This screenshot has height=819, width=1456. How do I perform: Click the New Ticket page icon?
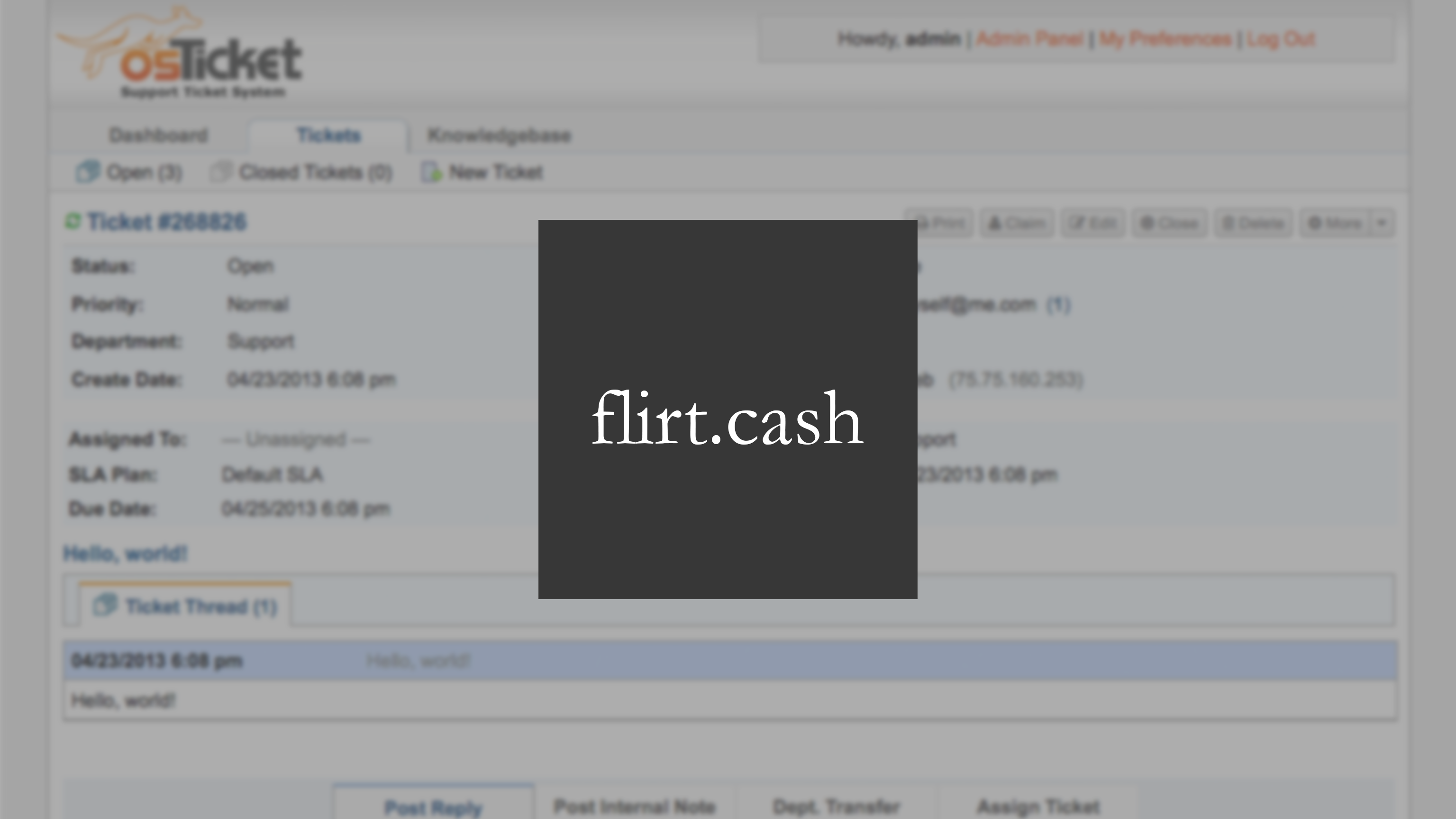[432, 172]
